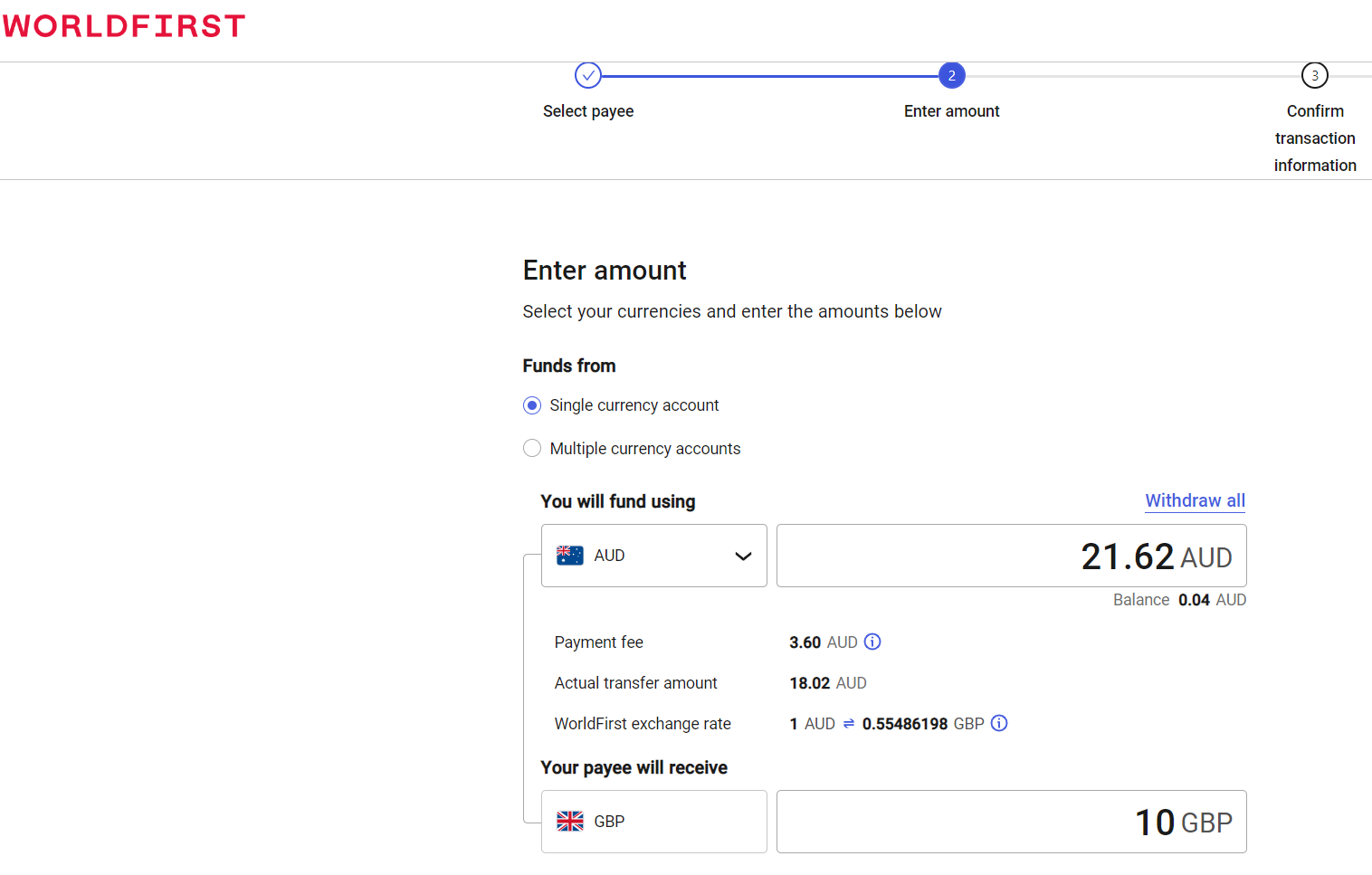Click the UK flag icon
The width and height of the screenshot is (1372, 875).
point(570,822)
